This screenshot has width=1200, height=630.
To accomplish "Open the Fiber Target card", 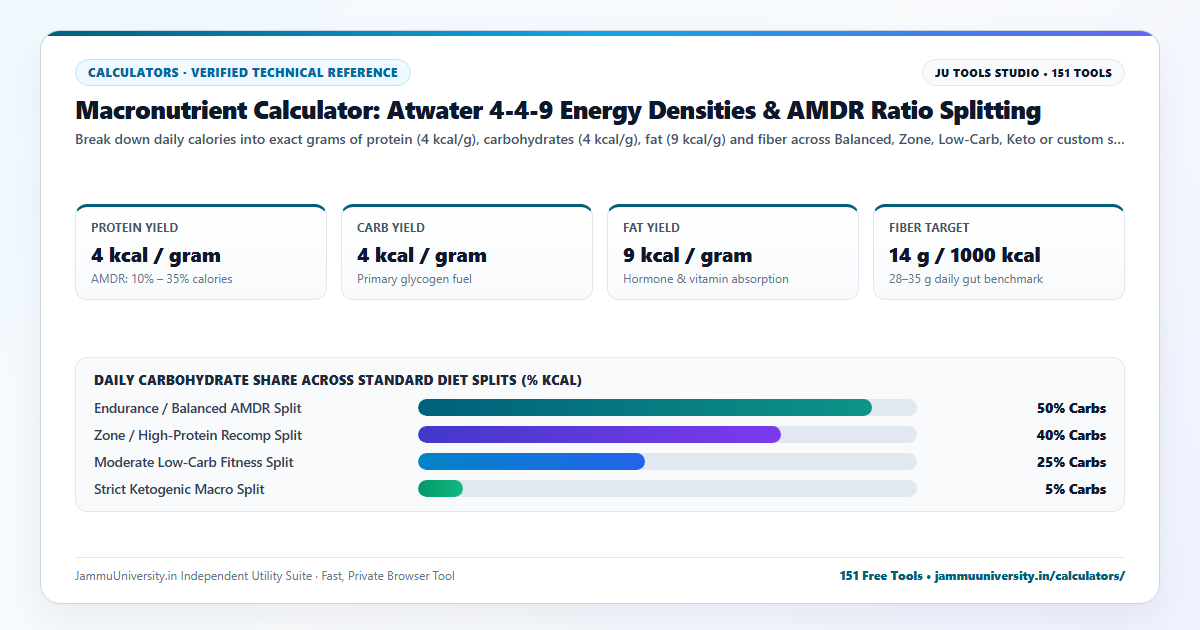I will (x=999, y=252).
